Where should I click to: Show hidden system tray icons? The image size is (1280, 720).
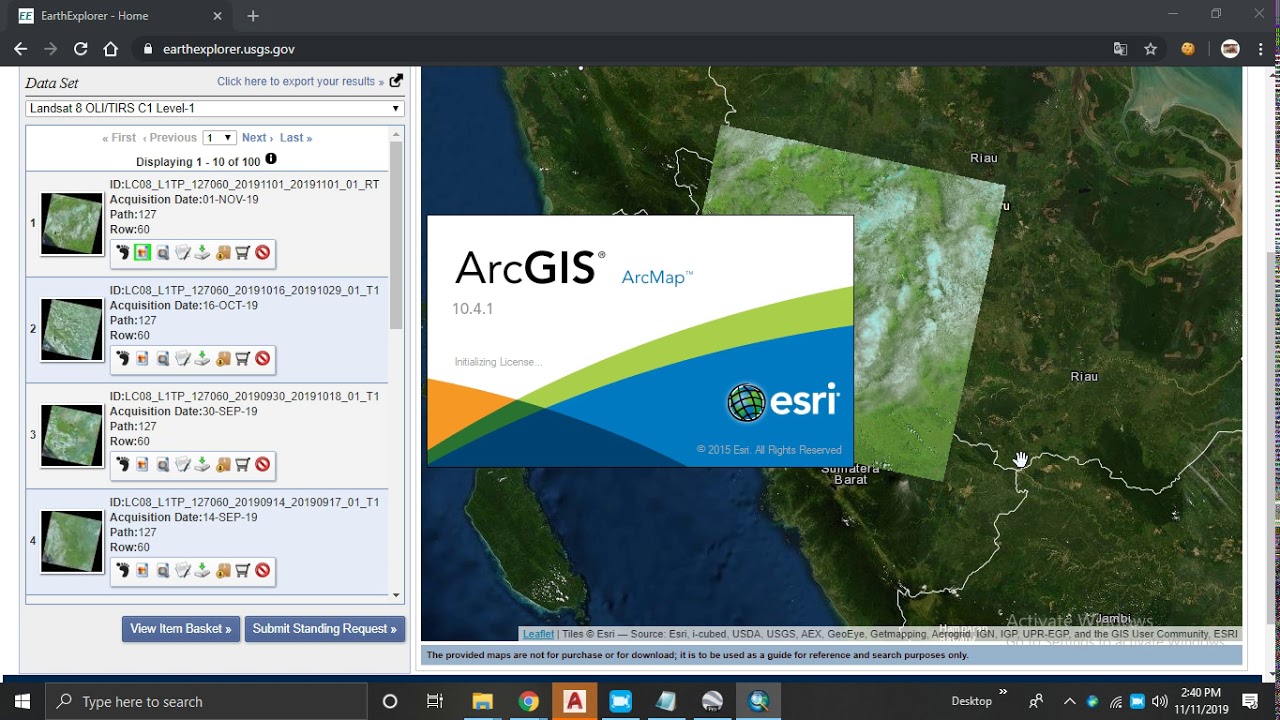[x=1070, y=701]
